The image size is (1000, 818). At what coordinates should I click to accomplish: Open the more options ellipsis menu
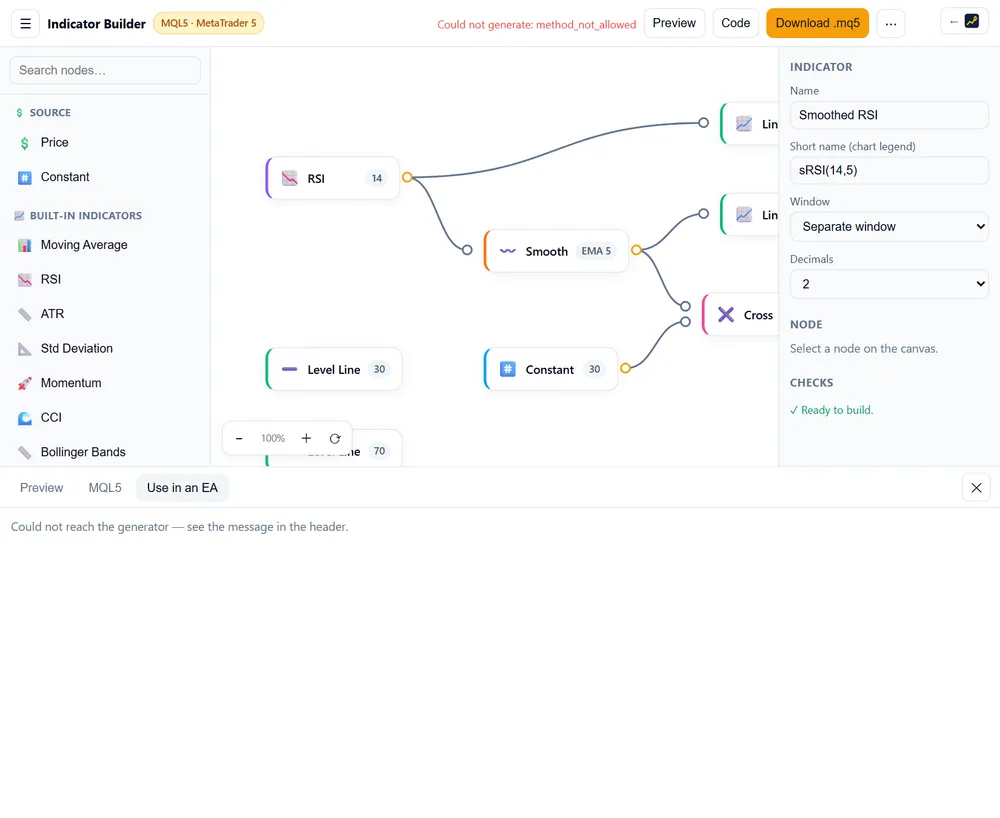(891, 24)
